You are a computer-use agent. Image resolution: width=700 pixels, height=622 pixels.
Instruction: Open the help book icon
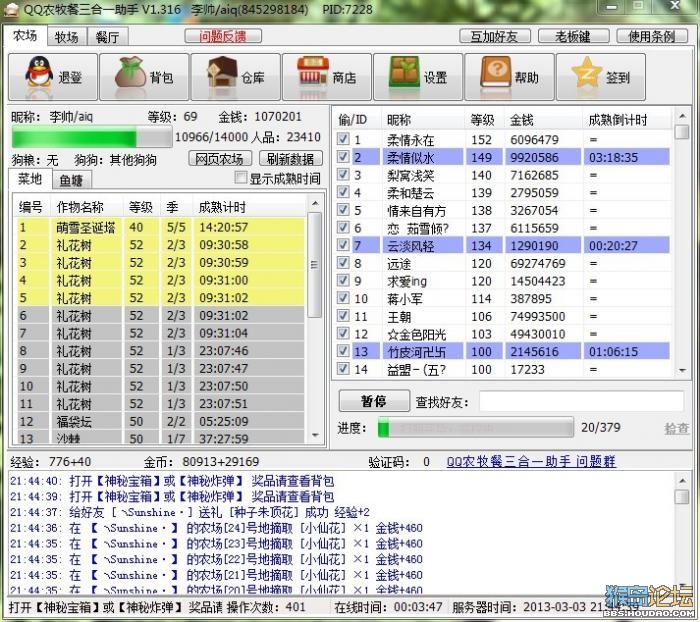tap(496, 72)
